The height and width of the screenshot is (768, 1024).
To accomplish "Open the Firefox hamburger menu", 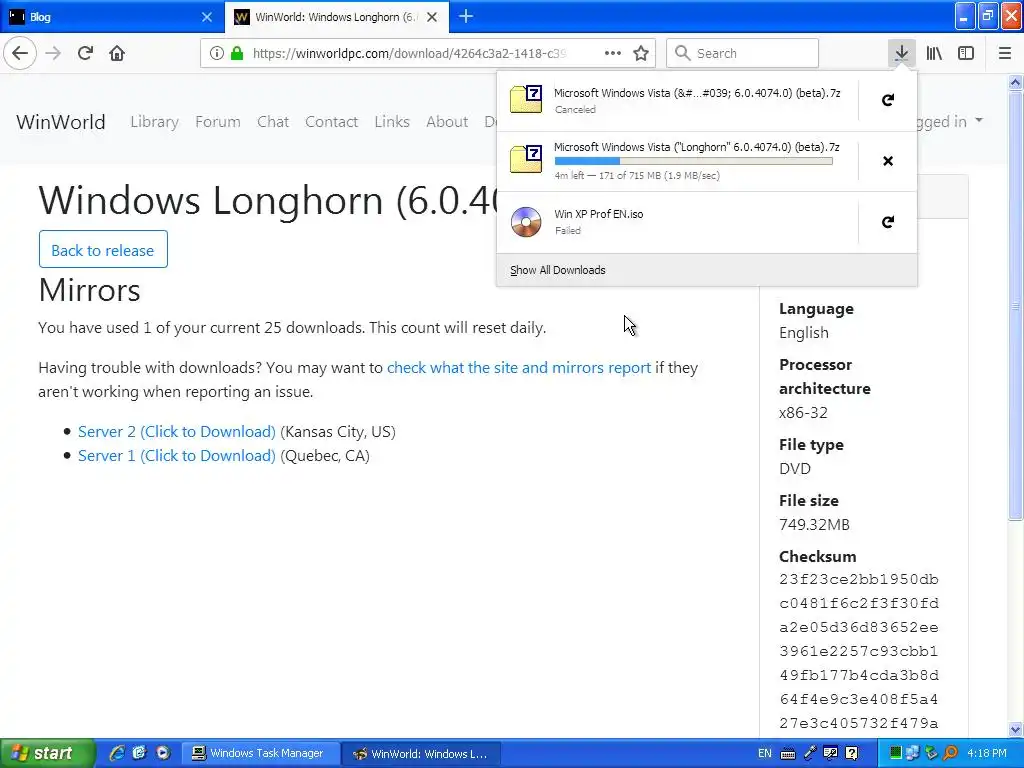I will (1005, 53).
